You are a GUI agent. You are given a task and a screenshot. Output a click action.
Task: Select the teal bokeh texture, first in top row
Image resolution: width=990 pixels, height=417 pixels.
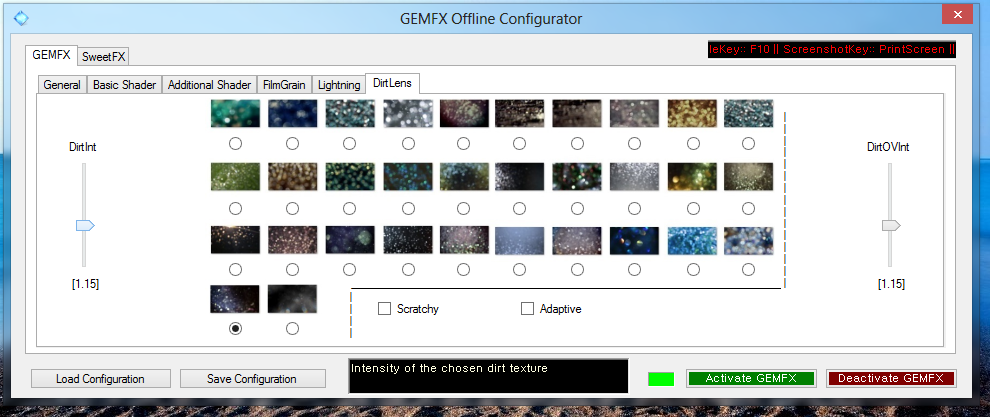(x=236, y=114)
